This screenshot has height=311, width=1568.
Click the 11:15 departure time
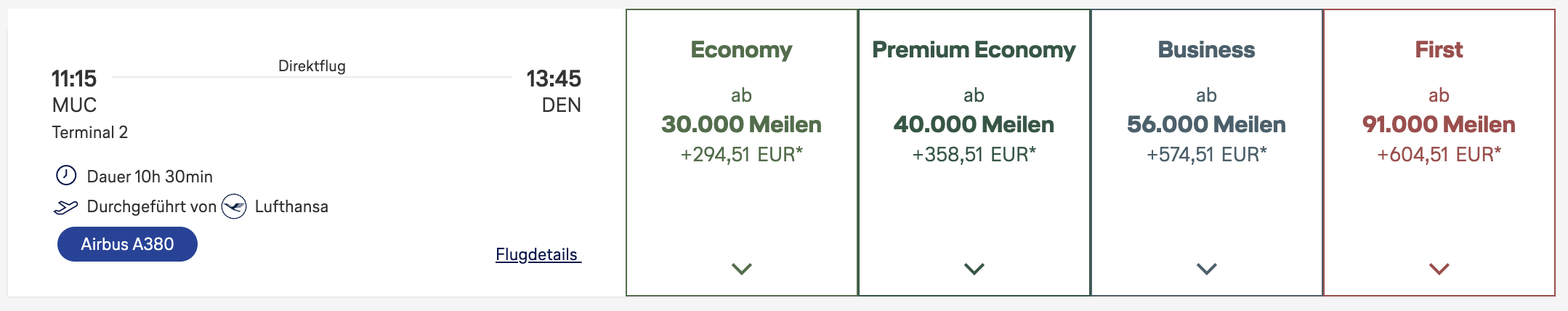click(74, 78)
